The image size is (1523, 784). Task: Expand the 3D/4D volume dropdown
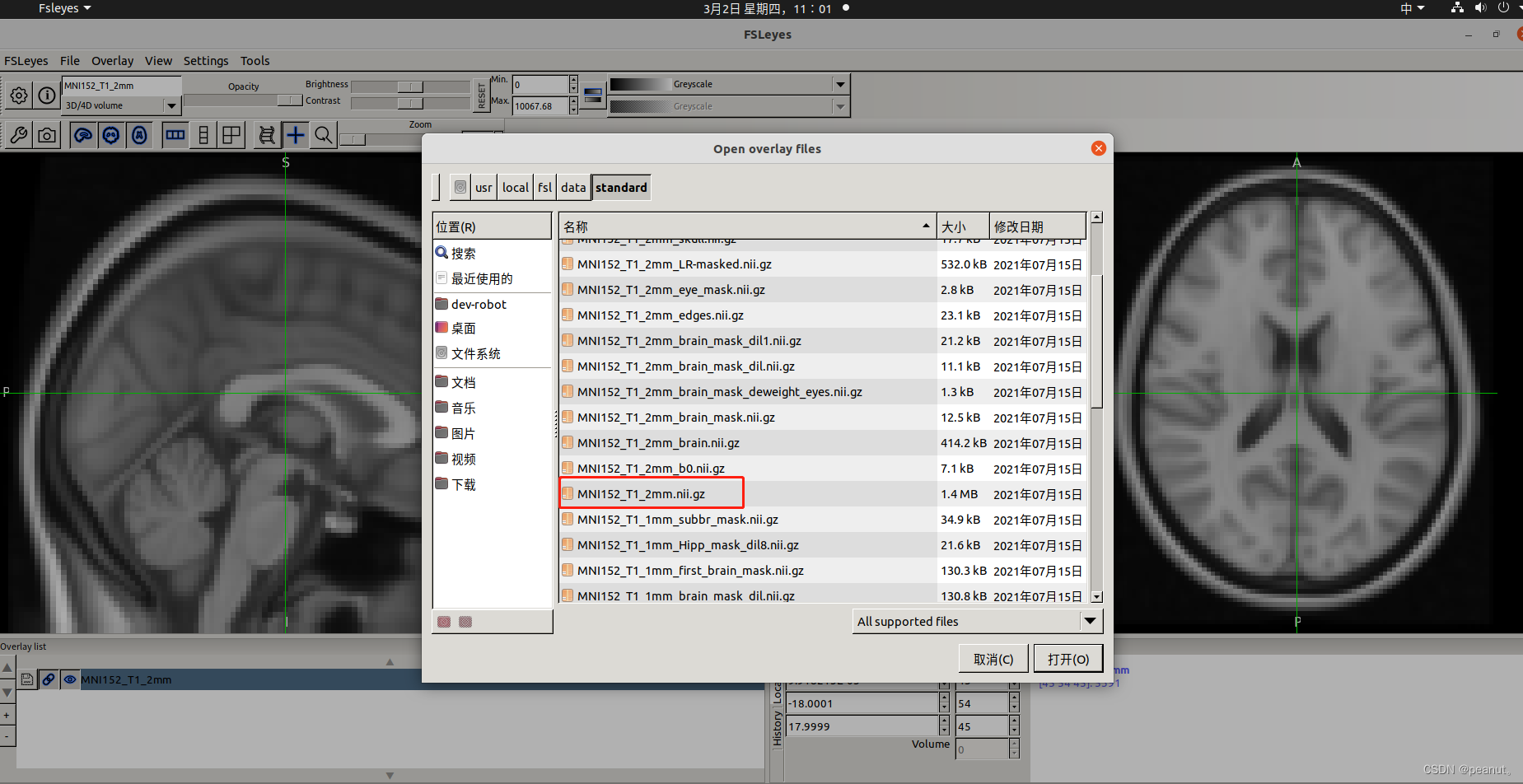tap(171, 105)
